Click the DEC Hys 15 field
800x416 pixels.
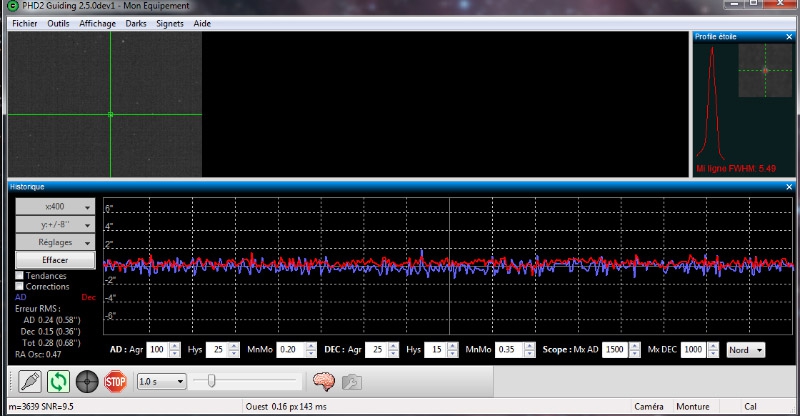click(436, 350)
